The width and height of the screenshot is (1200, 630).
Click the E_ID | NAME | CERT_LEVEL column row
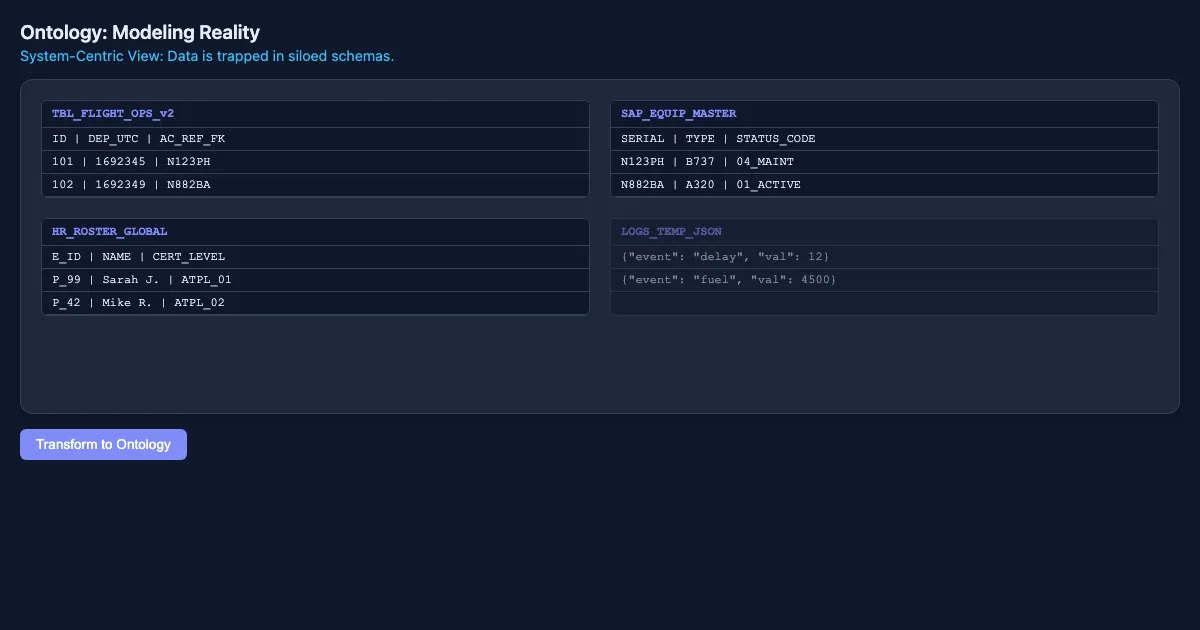(x=315, y=257)
